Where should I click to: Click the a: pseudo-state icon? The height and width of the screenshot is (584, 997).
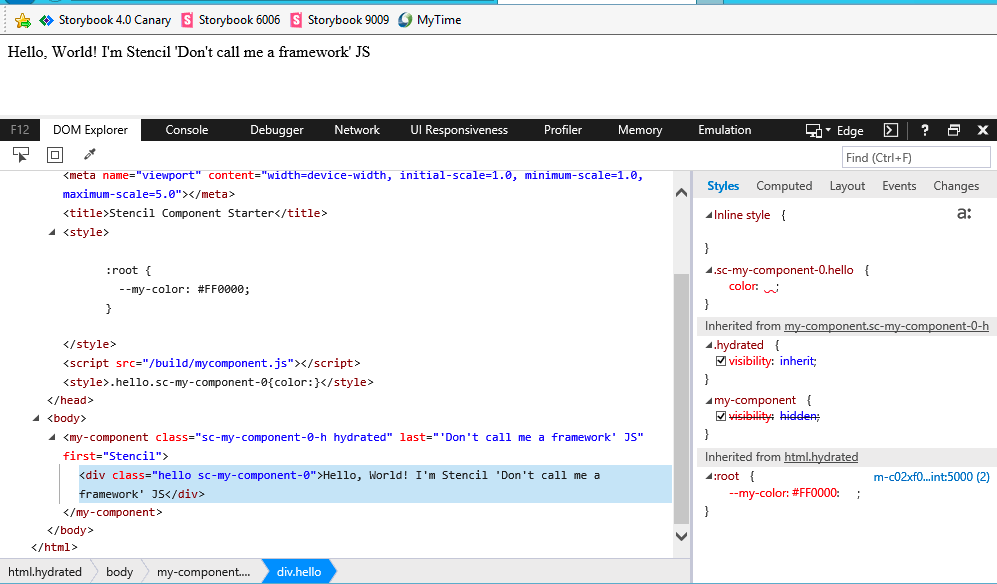pos(964,214)
